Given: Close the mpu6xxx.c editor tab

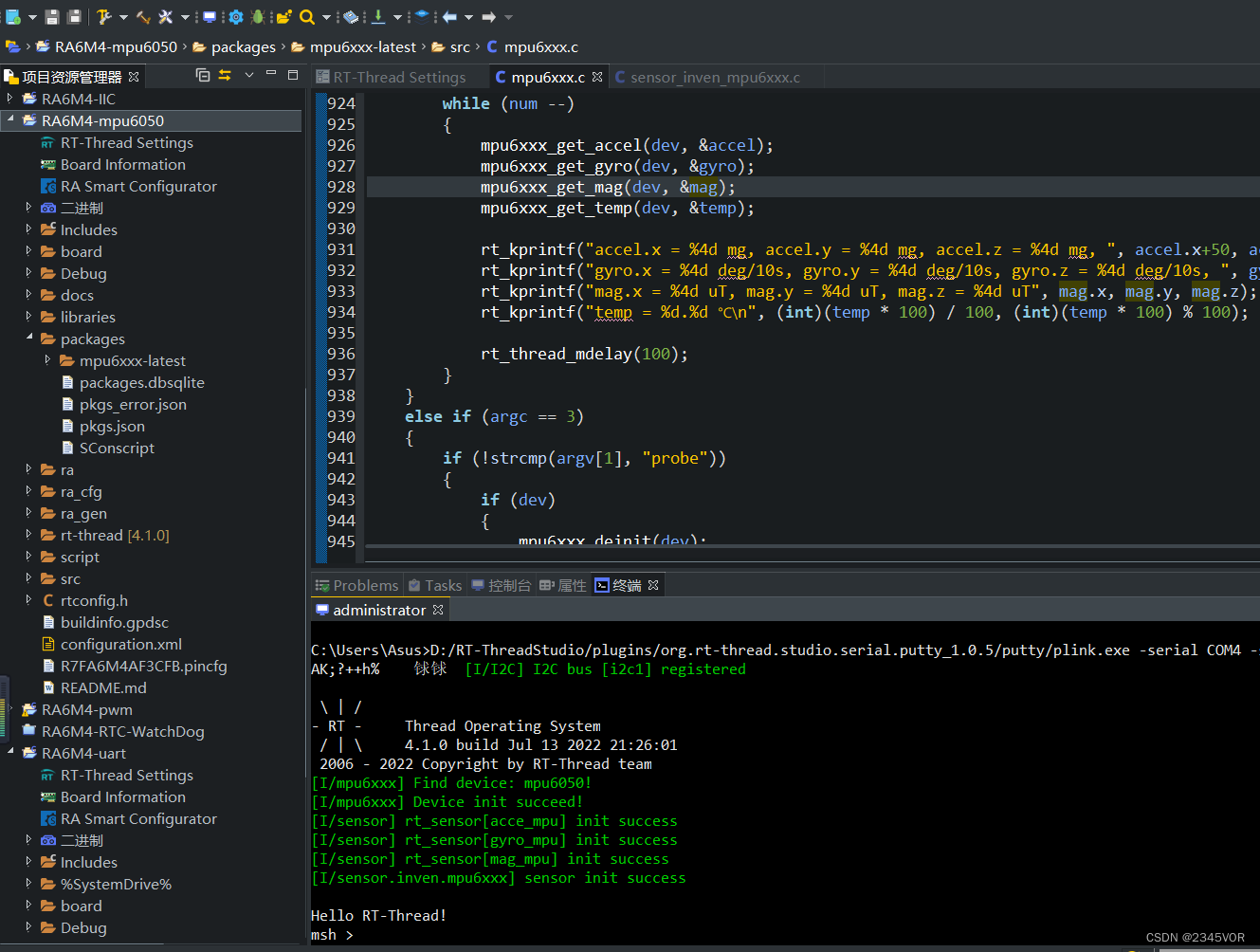Looking at the screenshot, I should point(597,77).
